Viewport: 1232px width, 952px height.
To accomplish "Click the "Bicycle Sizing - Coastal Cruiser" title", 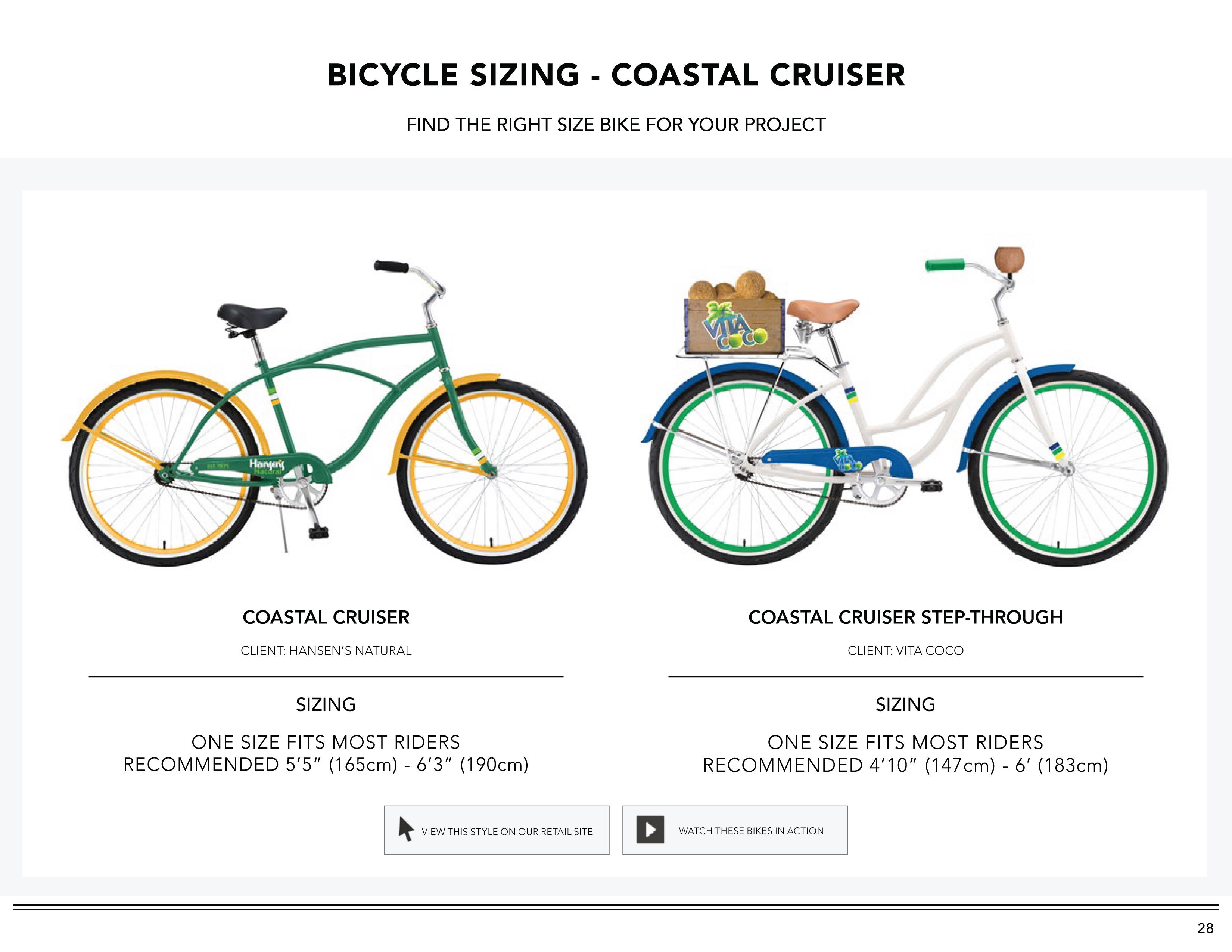I will [616, 75].
